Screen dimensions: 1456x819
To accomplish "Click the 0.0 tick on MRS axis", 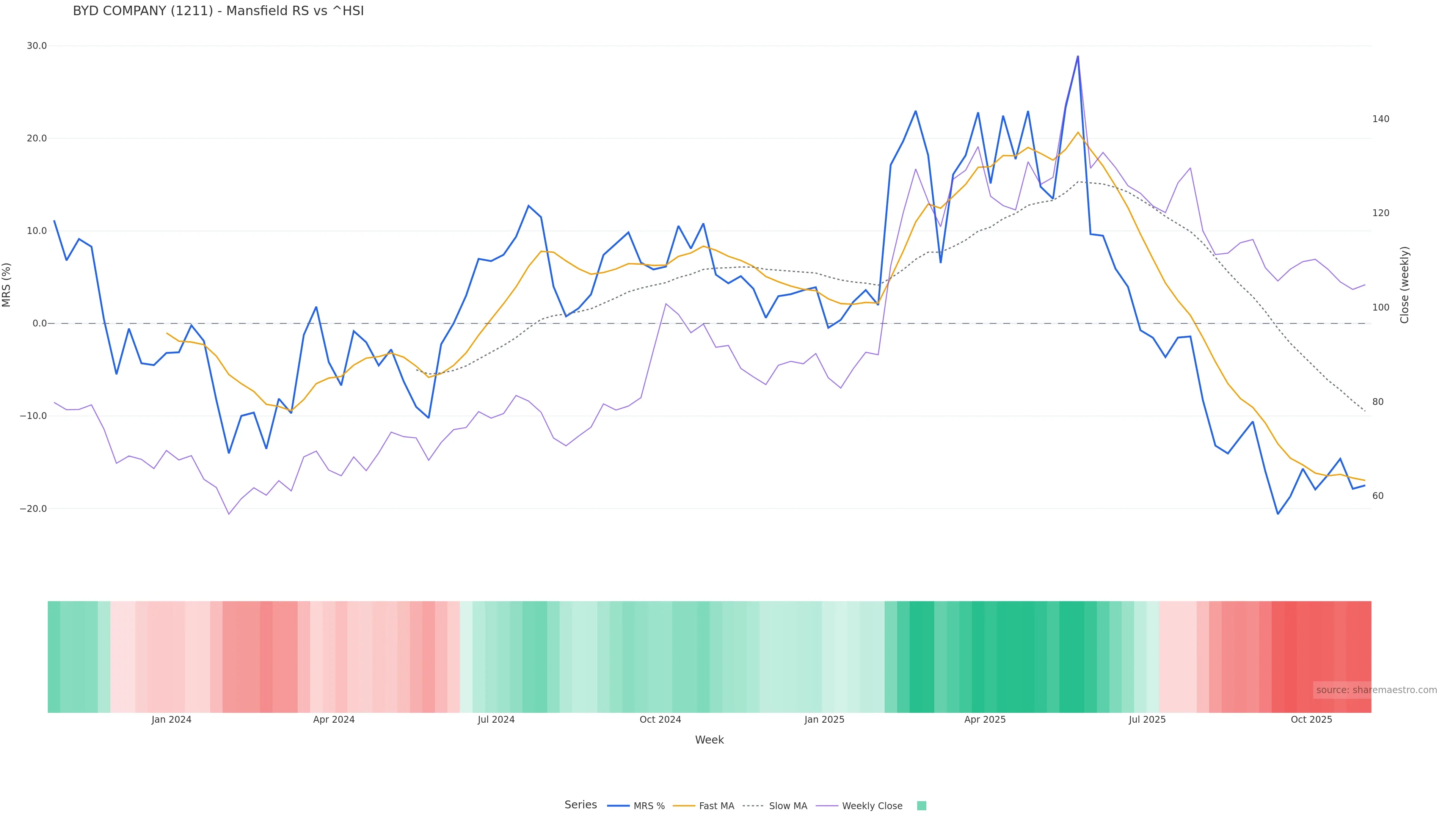I will (x=39, y=323).
